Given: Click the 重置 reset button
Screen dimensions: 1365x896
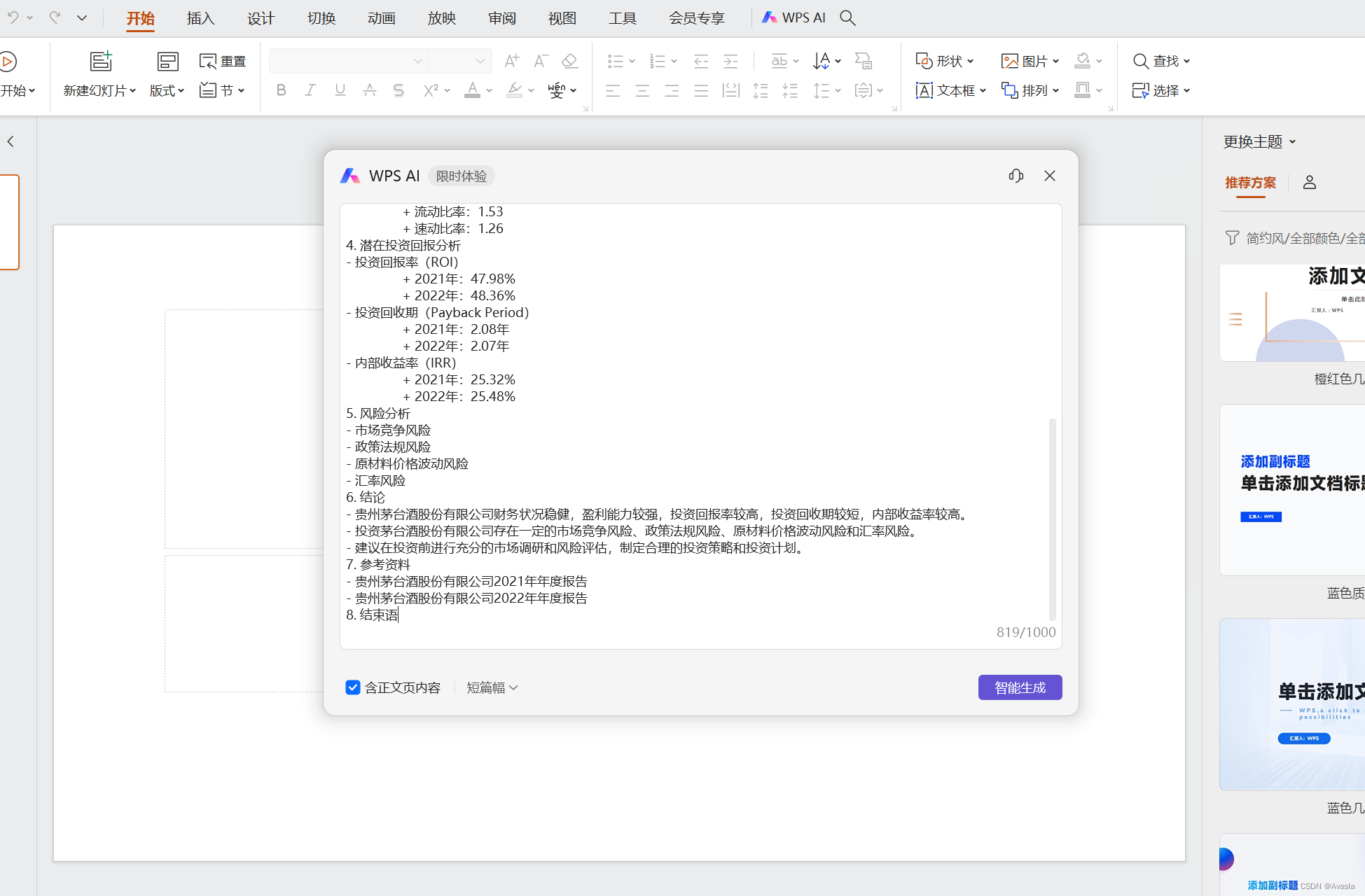Looking at the screenshot, I should coord(223,61).
